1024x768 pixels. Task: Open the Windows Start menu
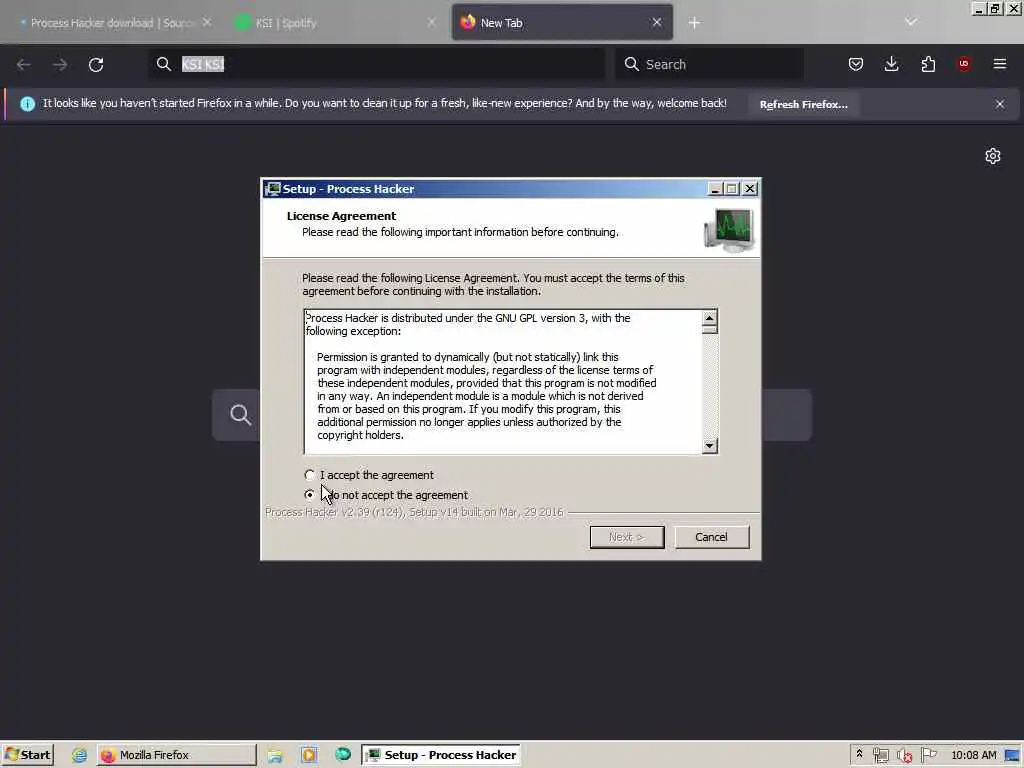pos(28,755)
